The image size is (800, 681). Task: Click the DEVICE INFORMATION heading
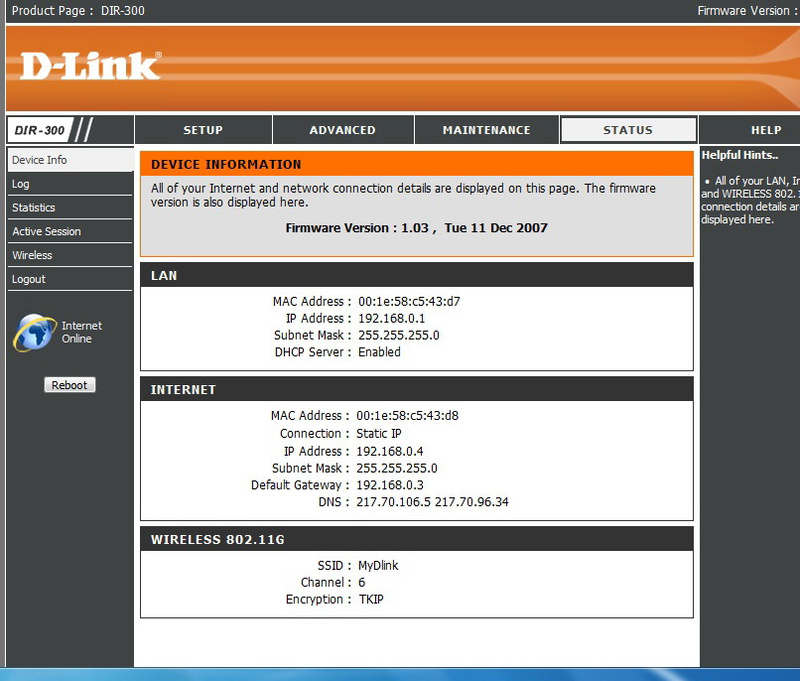pyautogui.click(x=226, y=165)
